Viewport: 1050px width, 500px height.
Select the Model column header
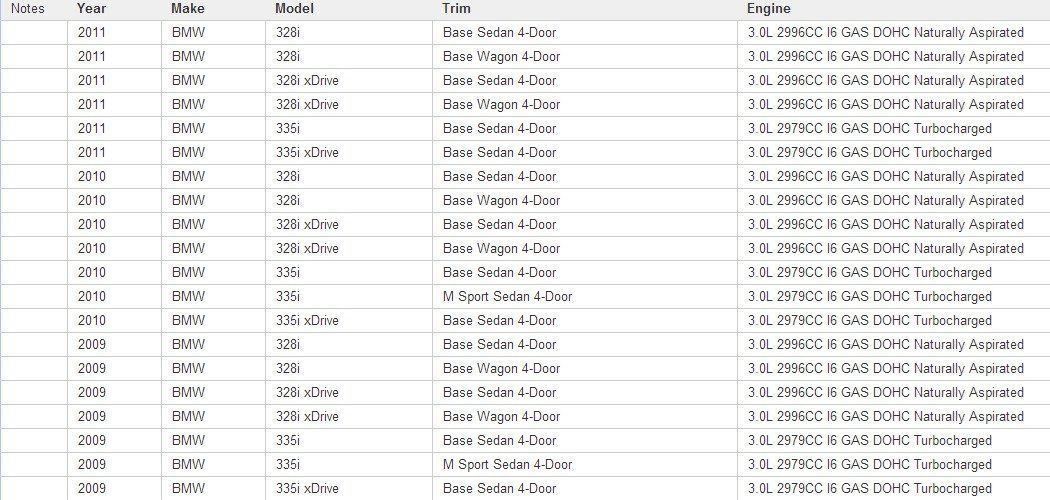294,9
